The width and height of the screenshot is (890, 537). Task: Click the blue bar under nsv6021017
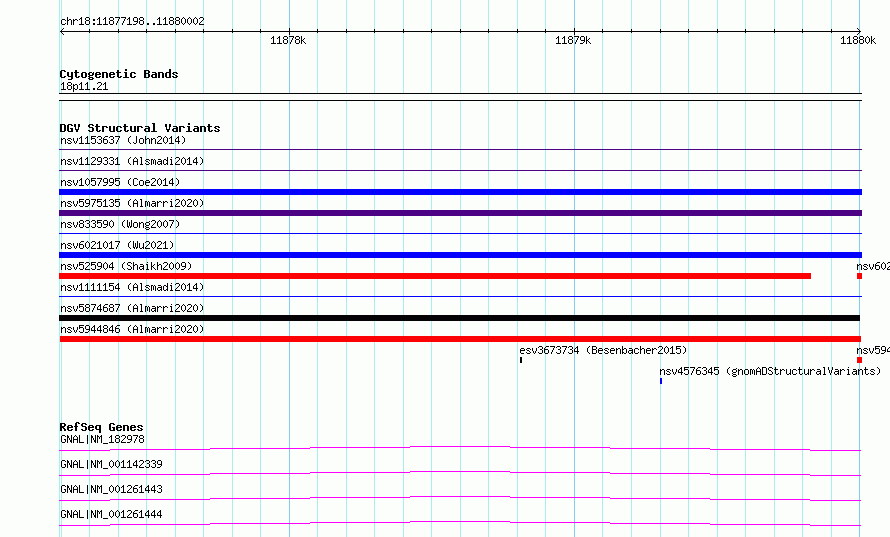click(460, 255)
